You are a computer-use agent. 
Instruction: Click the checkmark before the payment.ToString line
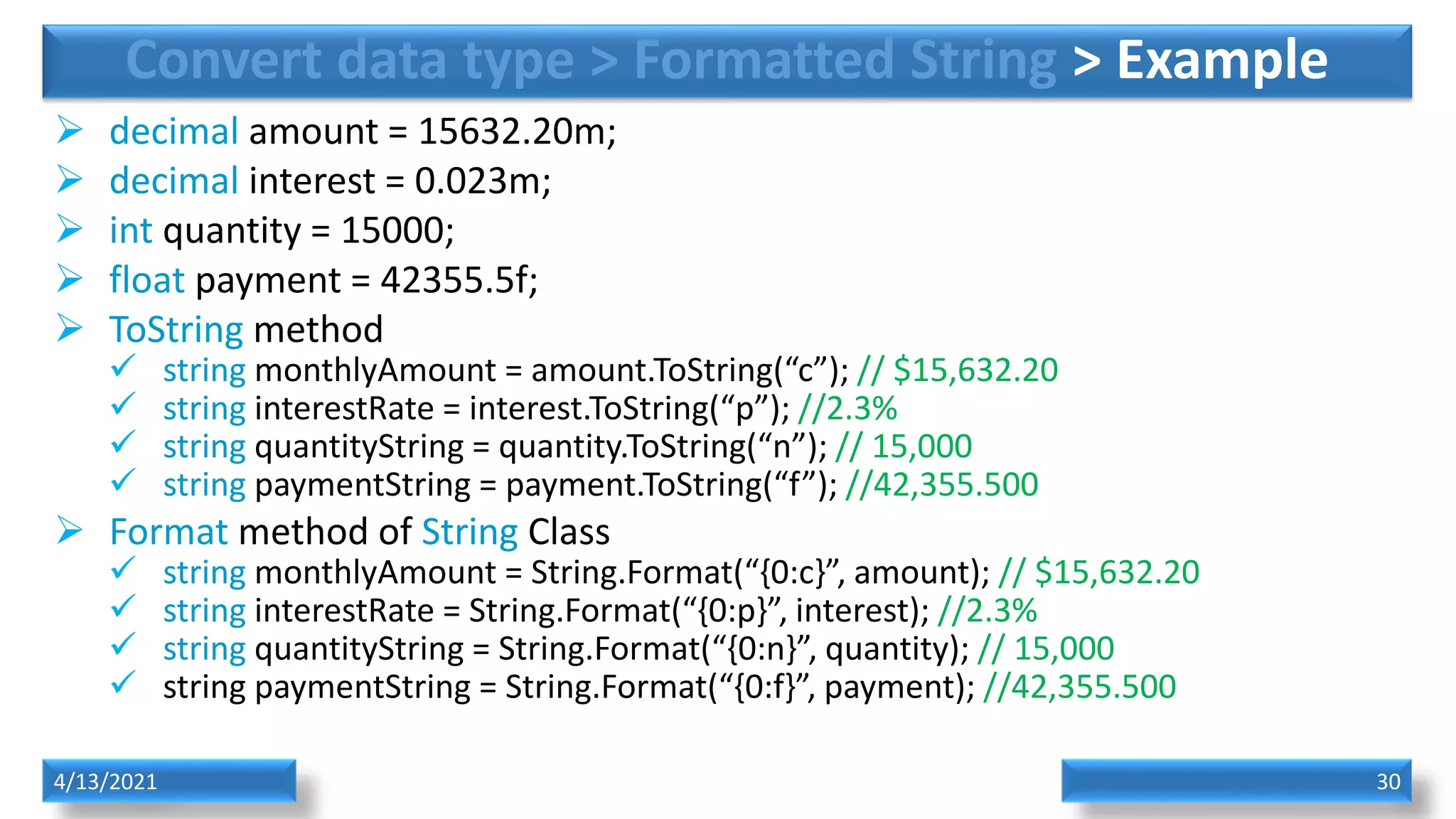point(123,480)
